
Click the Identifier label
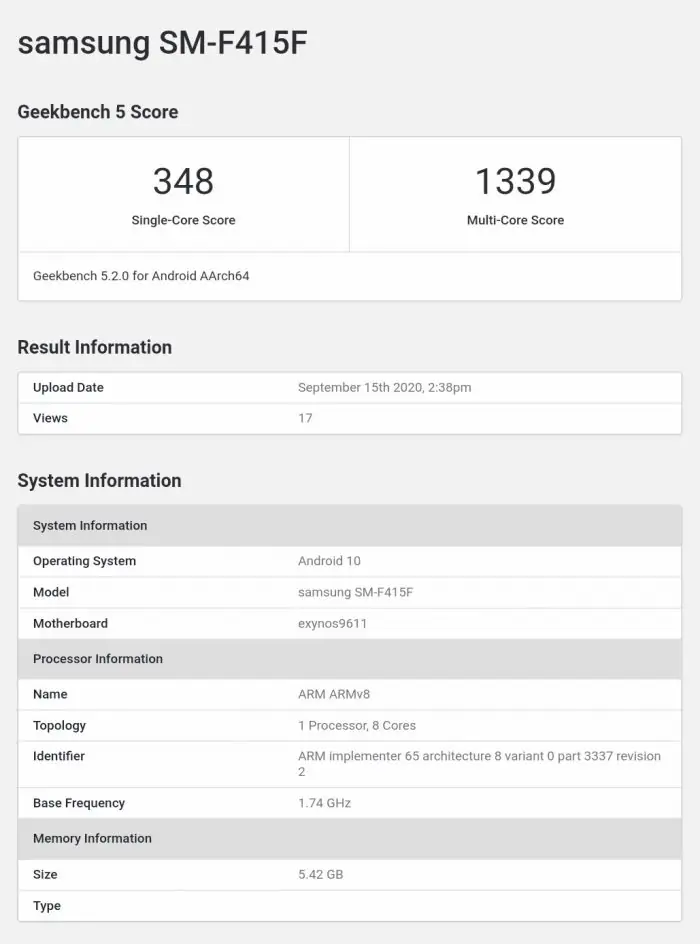tap(58, 756)
